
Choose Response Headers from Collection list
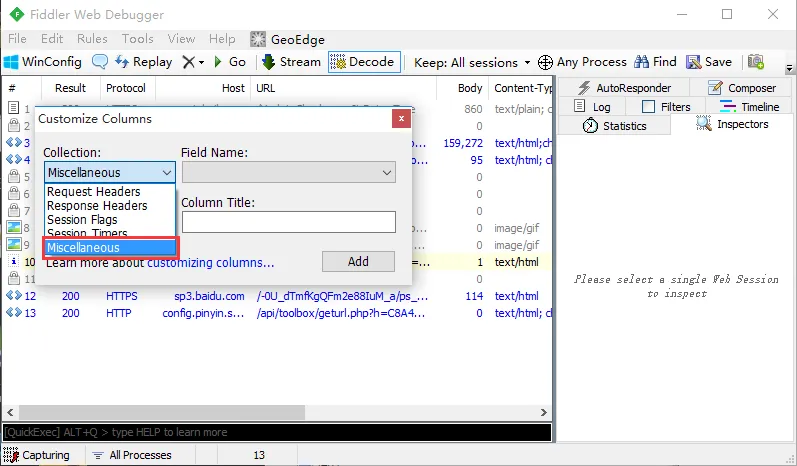pos(97,206)
